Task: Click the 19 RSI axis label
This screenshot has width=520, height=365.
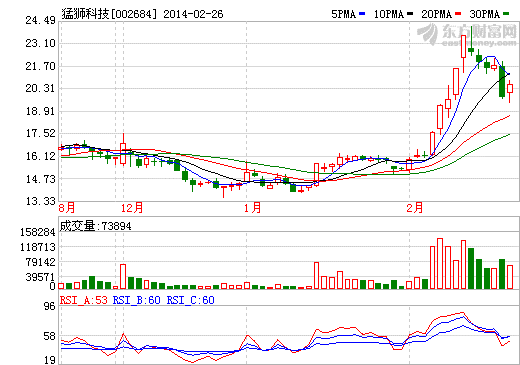Action: (50, 360)
